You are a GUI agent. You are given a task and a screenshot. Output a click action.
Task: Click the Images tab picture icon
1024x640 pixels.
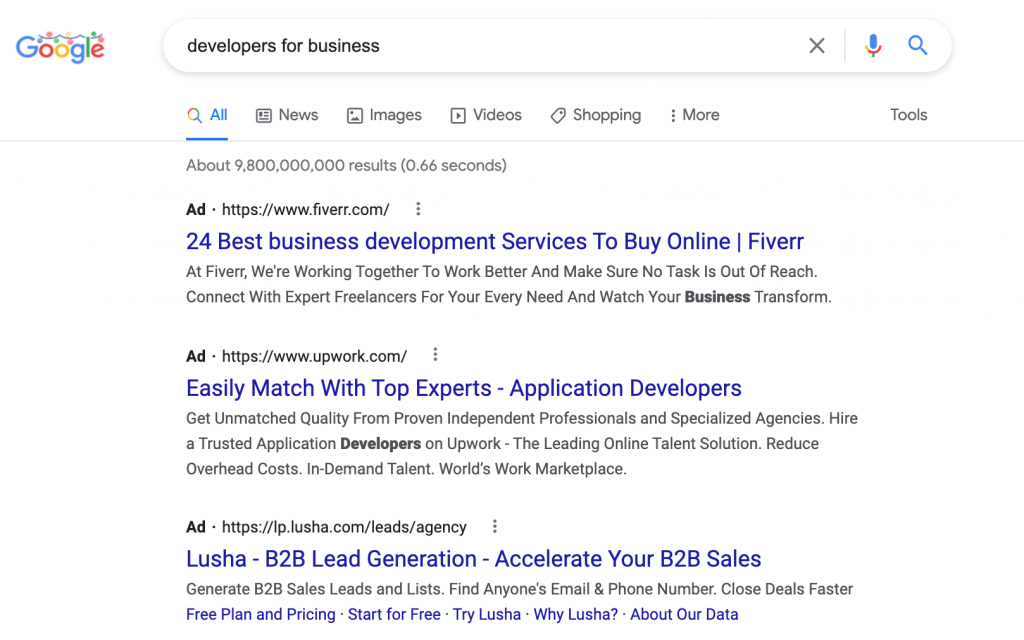click(x=355, y=116)
